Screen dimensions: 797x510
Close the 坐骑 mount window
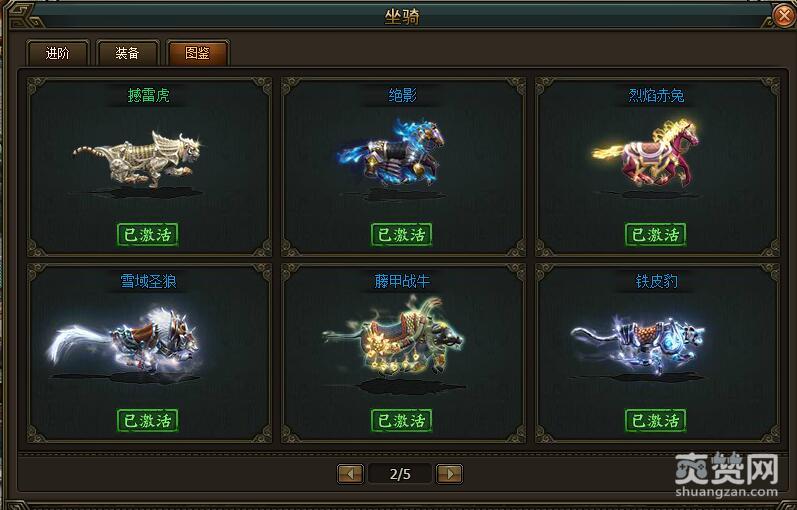(x=784, y=15)
